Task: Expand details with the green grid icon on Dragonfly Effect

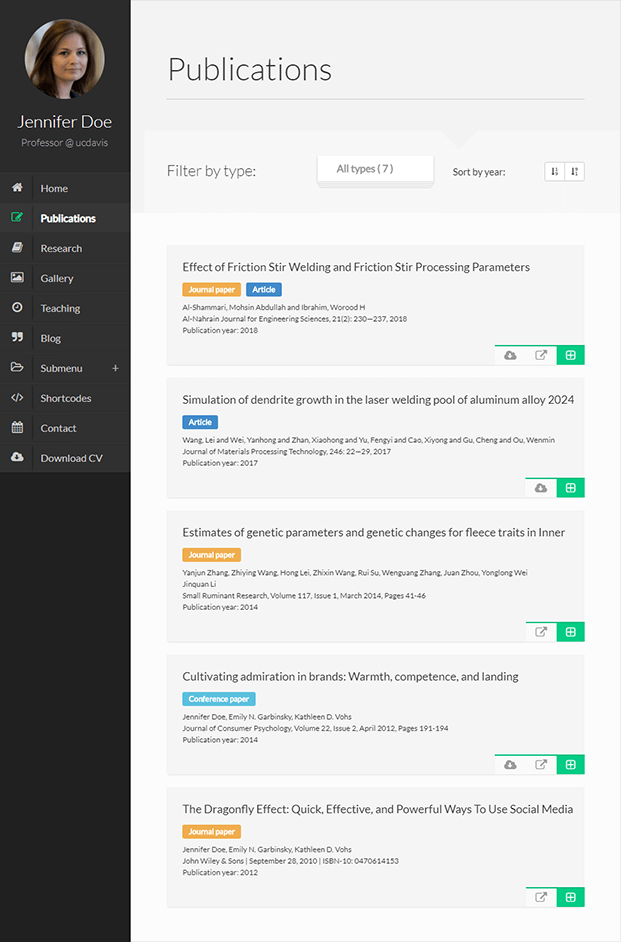Action: coord(570,896)
